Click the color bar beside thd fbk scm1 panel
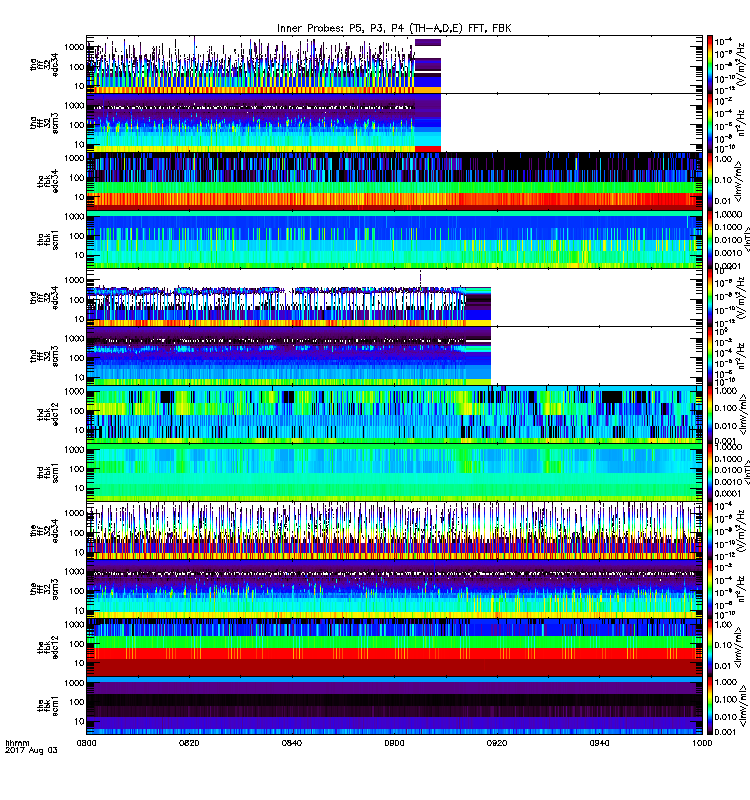The height and width of the screenshot is (800, 750). point(710,472)
